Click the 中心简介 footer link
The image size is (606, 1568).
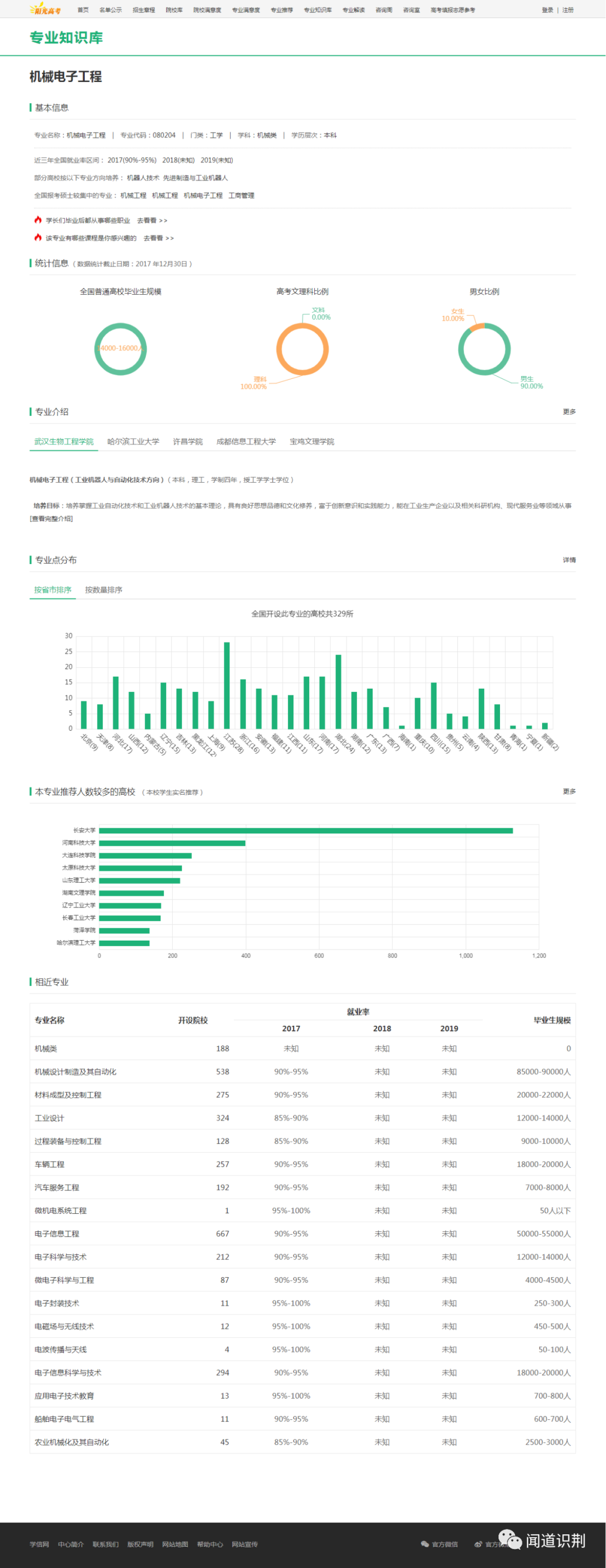(x=71, y=1544)
